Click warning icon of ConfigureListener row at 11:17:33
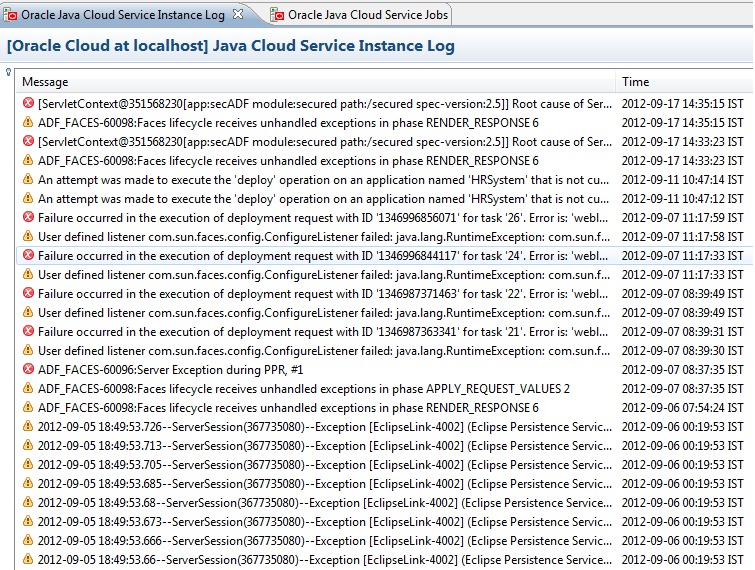The image size is (755, 570). point(28,274)
